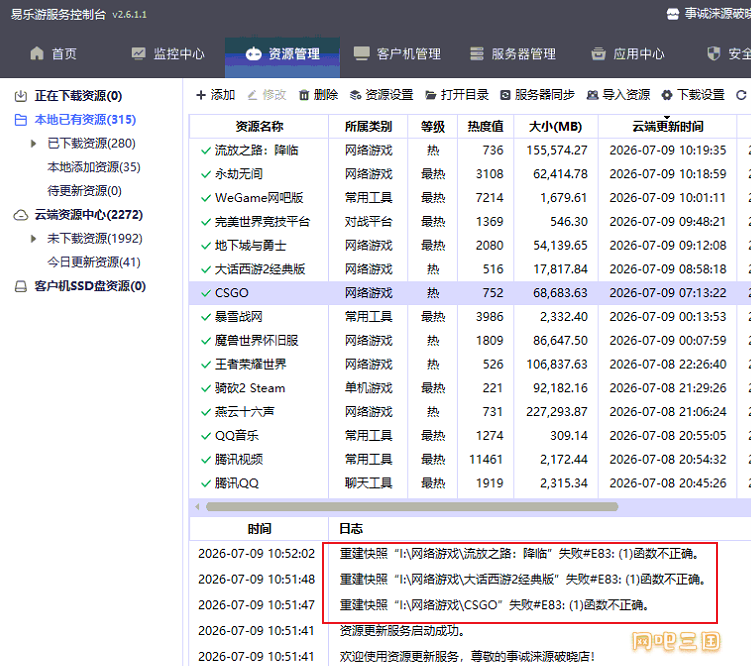
Task: Select 今日更新资源(41) in sidebar
Action: (x=94, y=262)
